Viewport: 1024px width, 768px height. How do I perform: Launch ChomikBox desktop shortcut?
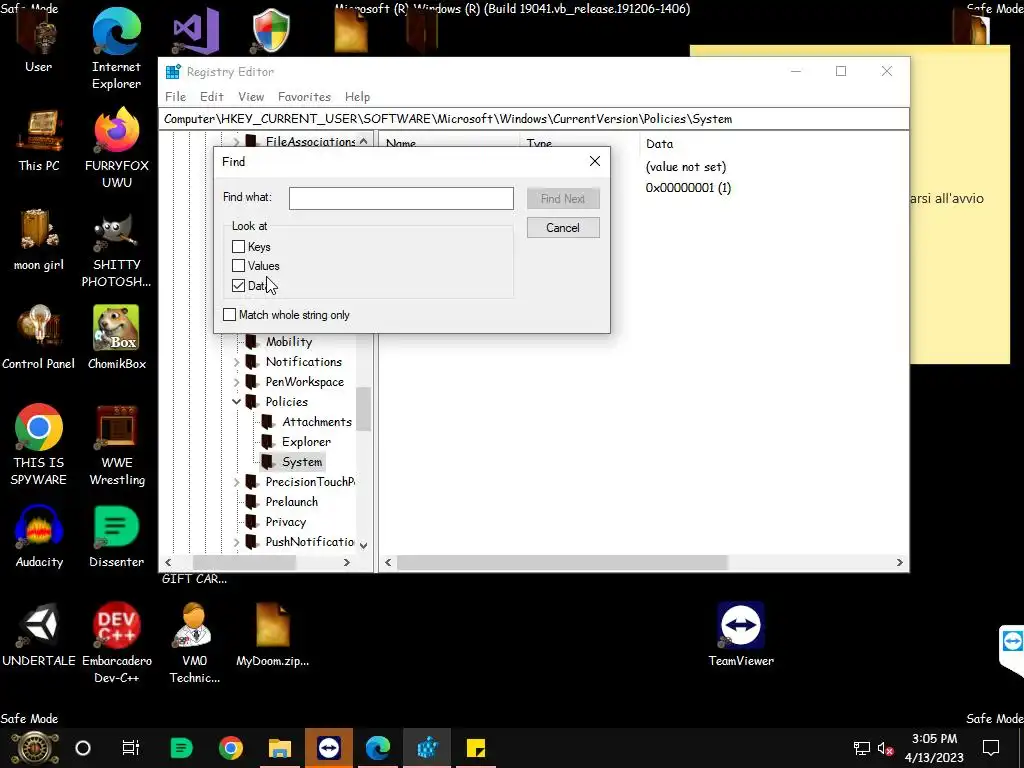click(116, 339)
